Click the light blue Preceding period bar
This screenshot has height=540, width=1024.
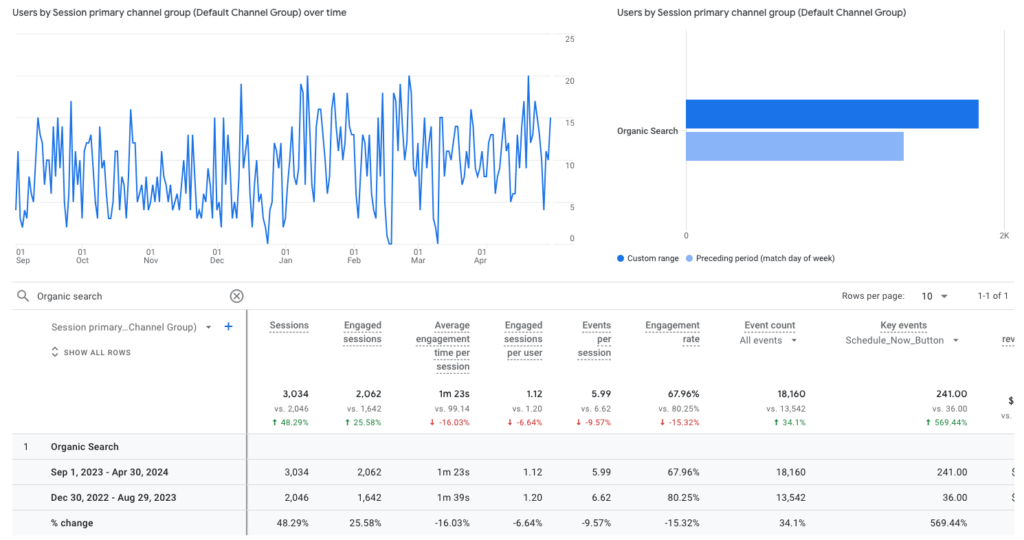click(x=795, y=146)
